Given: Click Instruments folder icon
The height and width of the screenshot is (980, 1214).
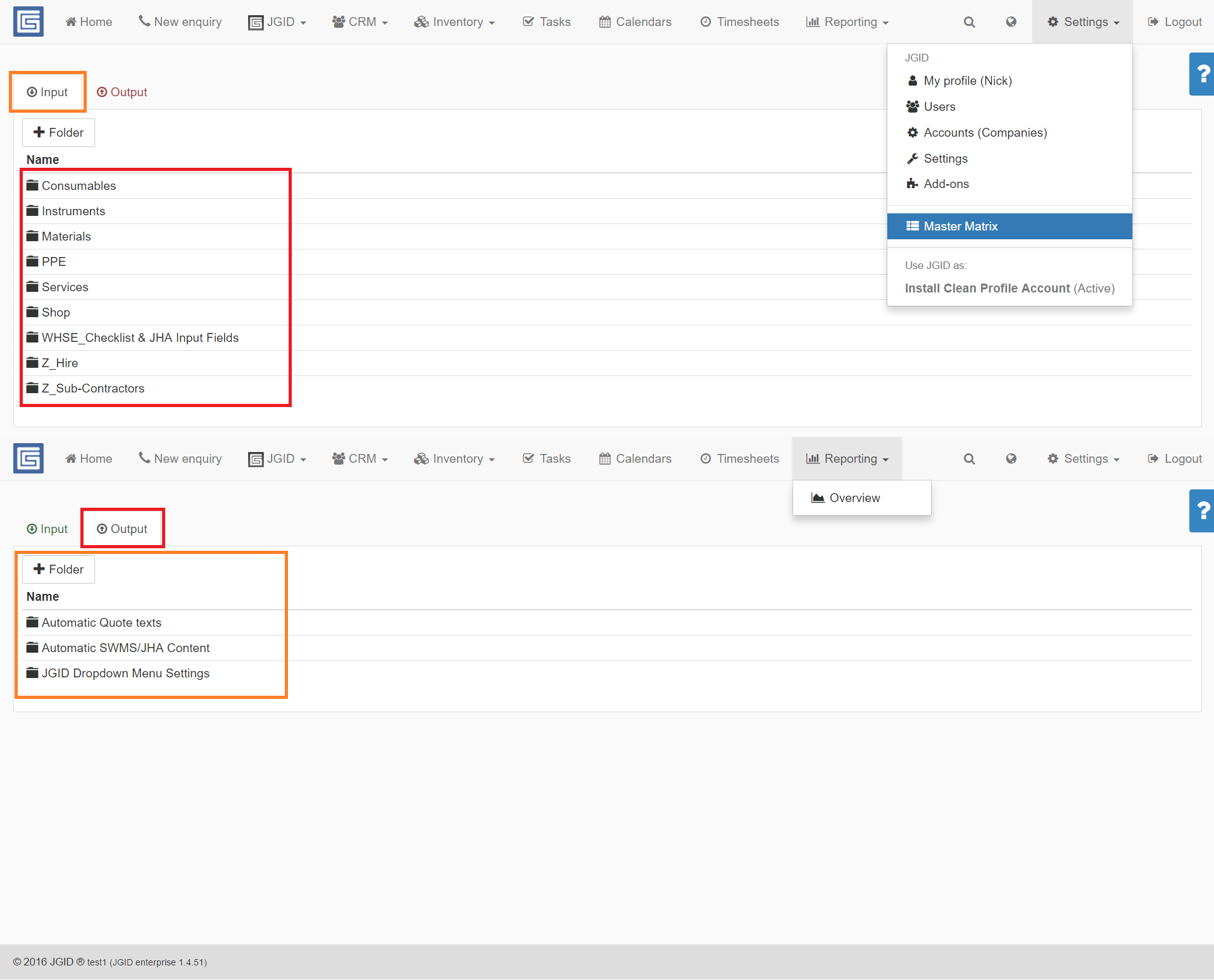Looking at the screenshot, I should 32,210.
